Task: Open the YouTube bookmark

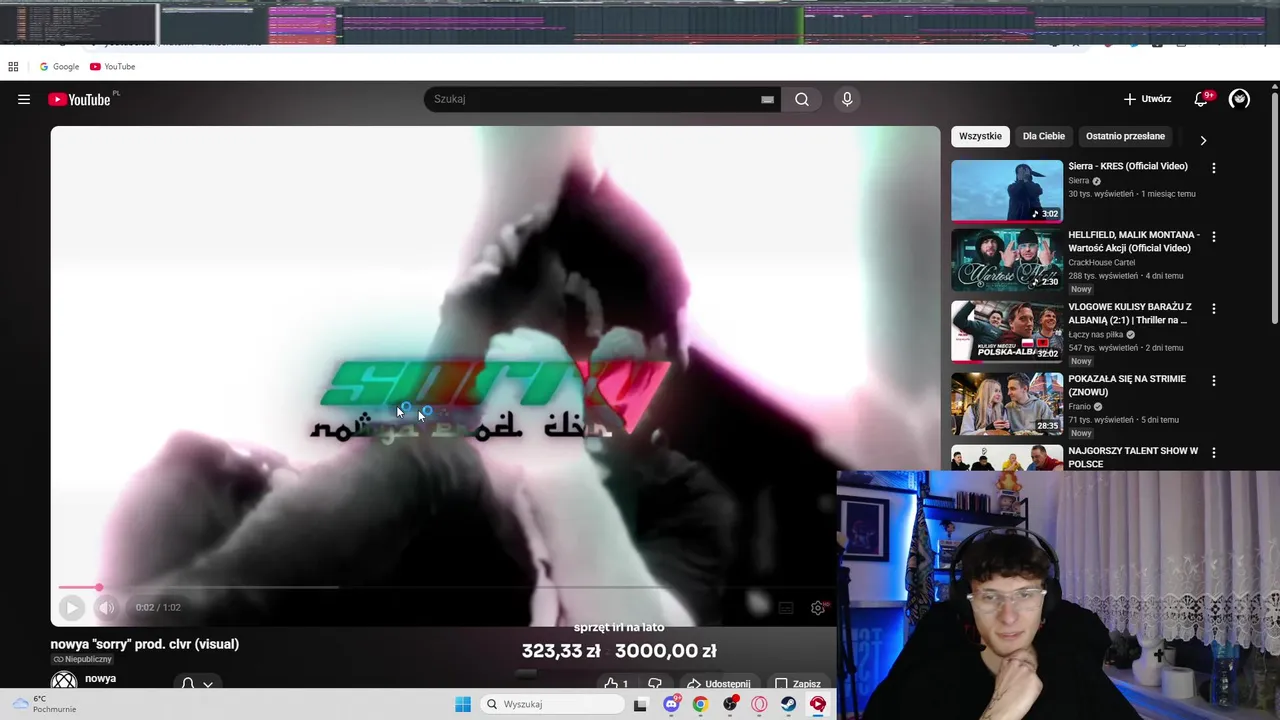Action: [112, 67]
